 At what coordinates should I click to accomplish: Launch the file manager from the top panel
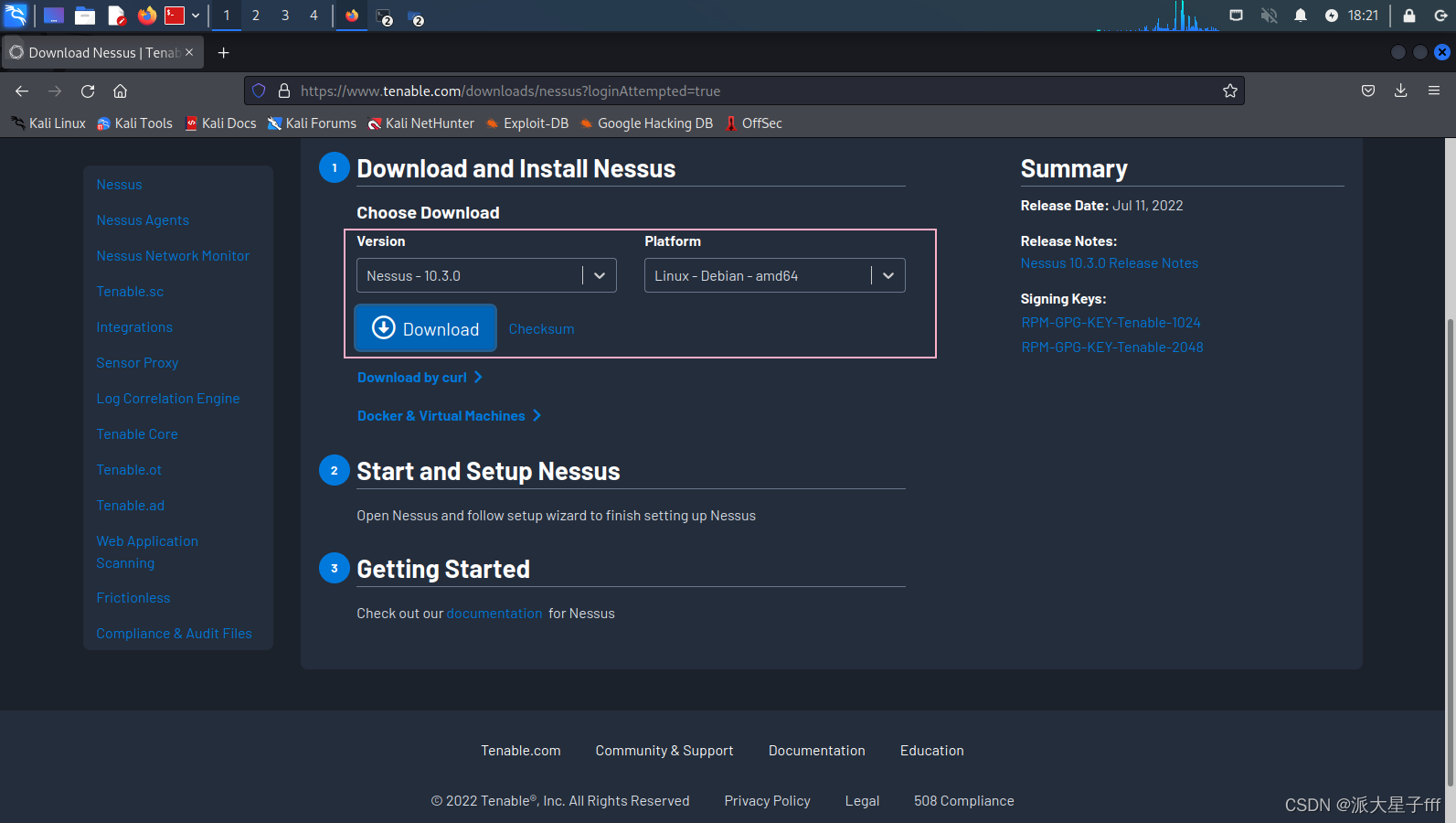click(x=85, y=16)
